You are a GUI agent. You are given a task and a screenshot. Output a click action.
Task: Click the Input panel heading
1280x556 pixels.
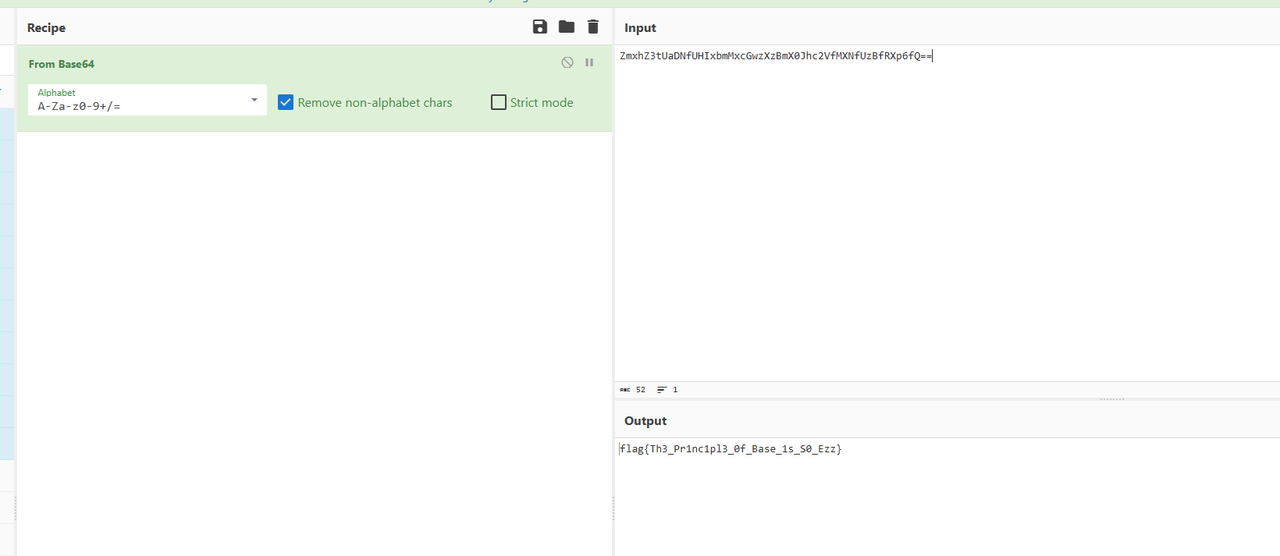(641, 28)
